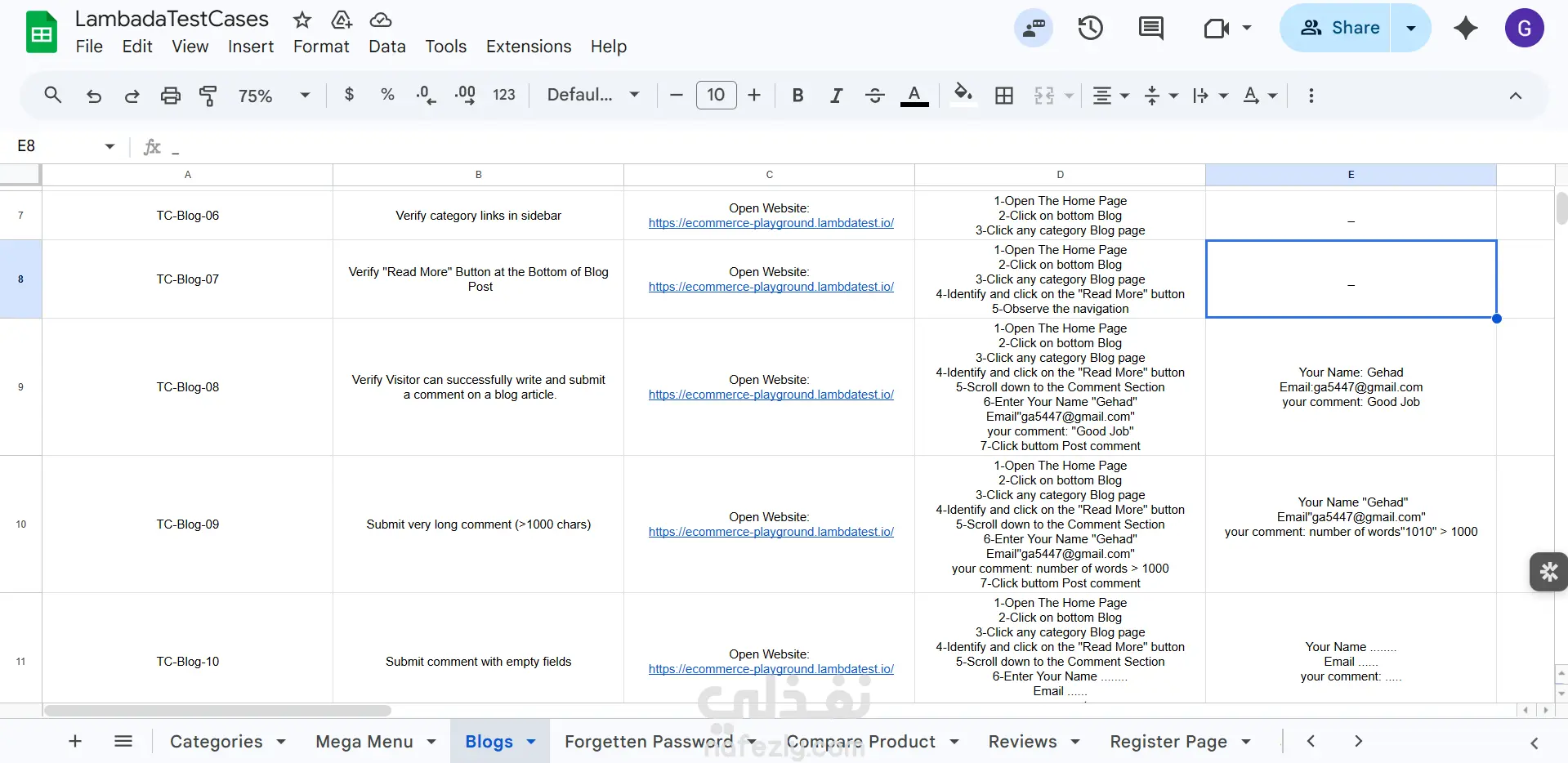The height and width of the screenshot is (763, 1568).
Task: Open the TC-Blog-06 website link
Action: point(771,223)
